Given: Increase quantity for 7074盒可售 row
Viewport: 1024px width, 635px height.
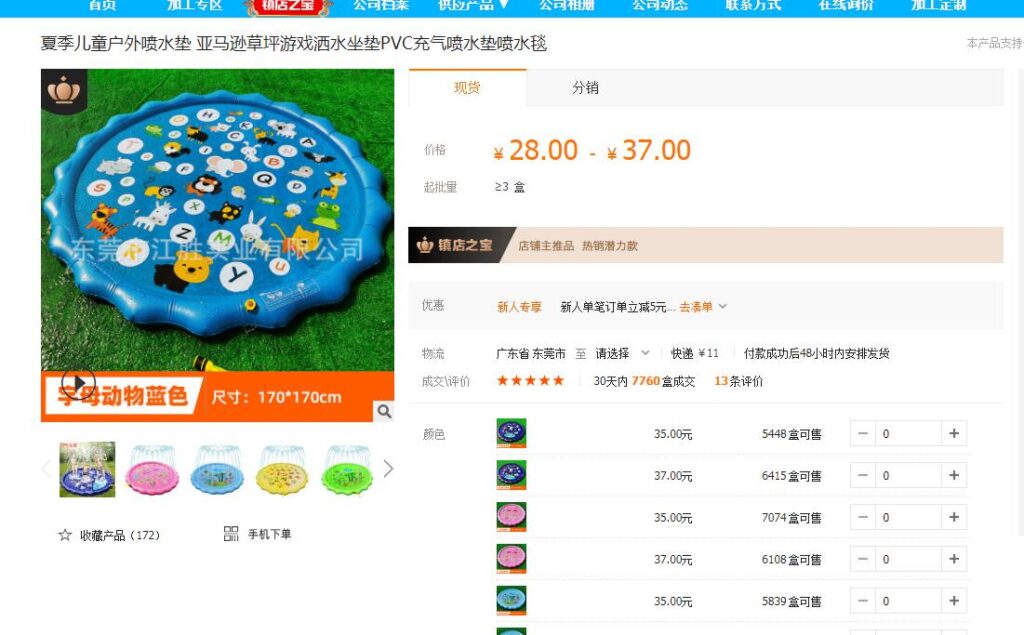Looking at the screenshot, I should pos(954,517).
